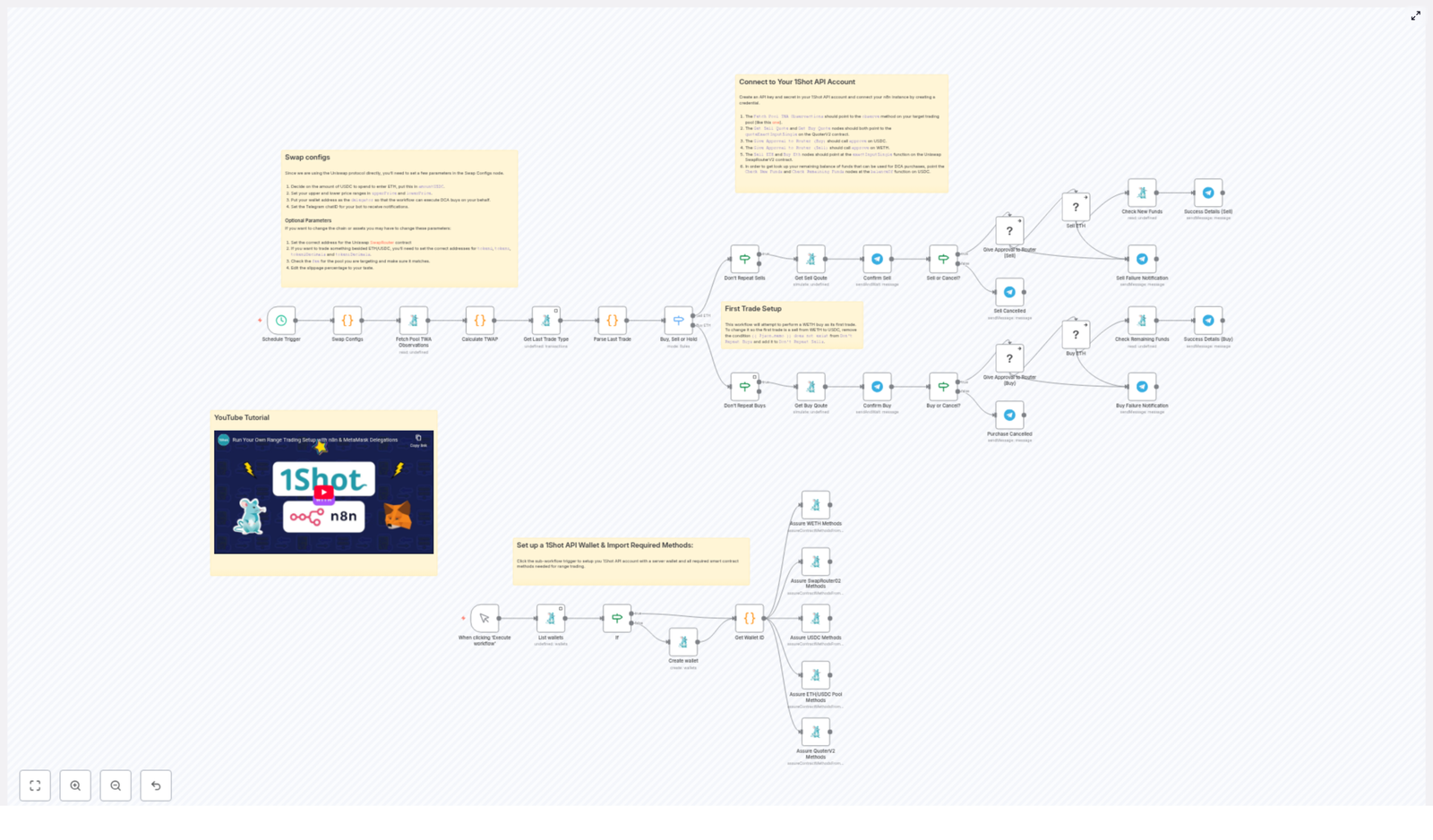Screen dimensions: 1433x840
Task: Click the Get Wallet ID code node
Action: point(748,617)
